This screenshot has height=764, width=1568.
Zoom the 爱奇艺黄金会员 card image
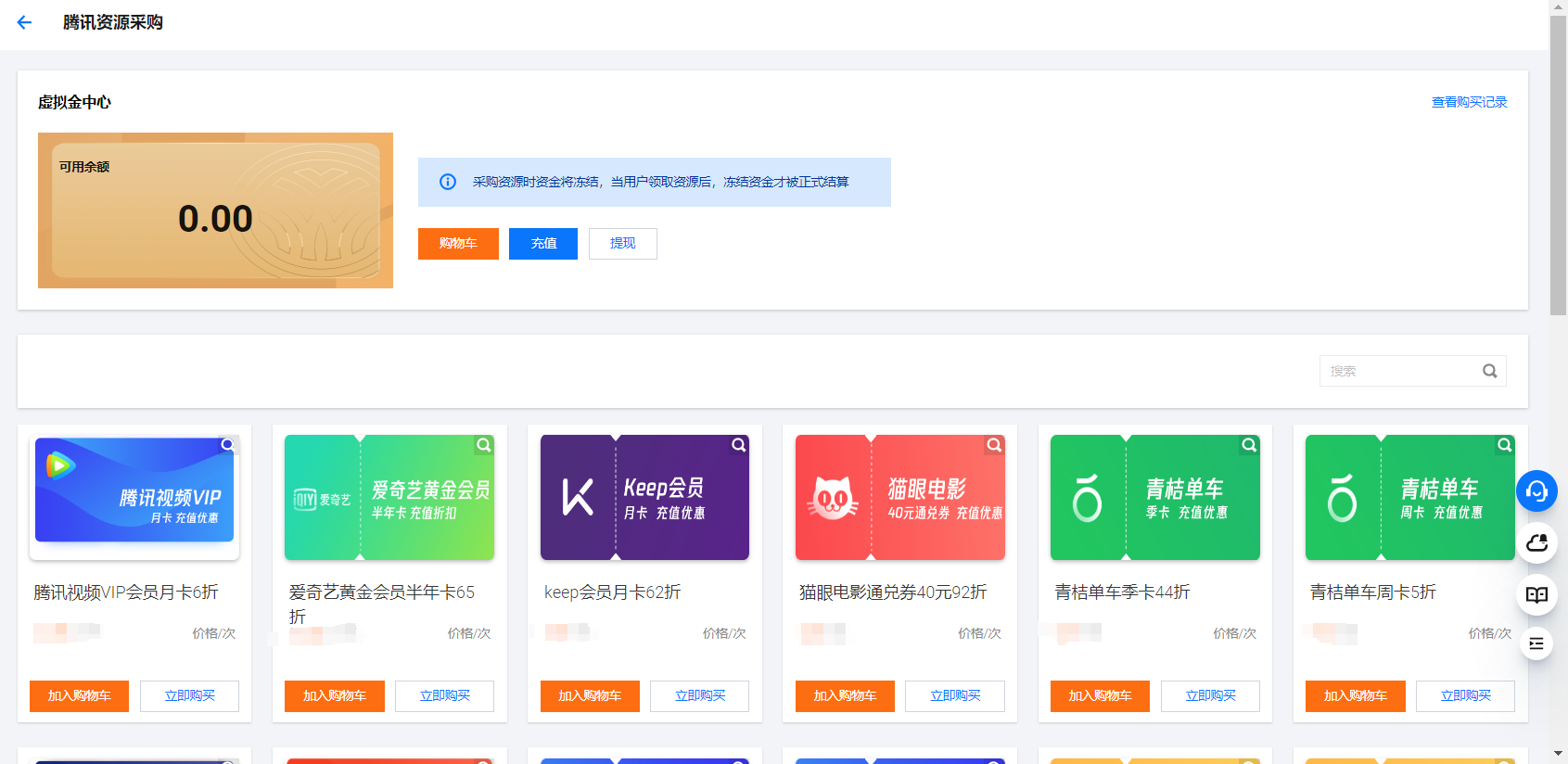[x=483, y=445]
